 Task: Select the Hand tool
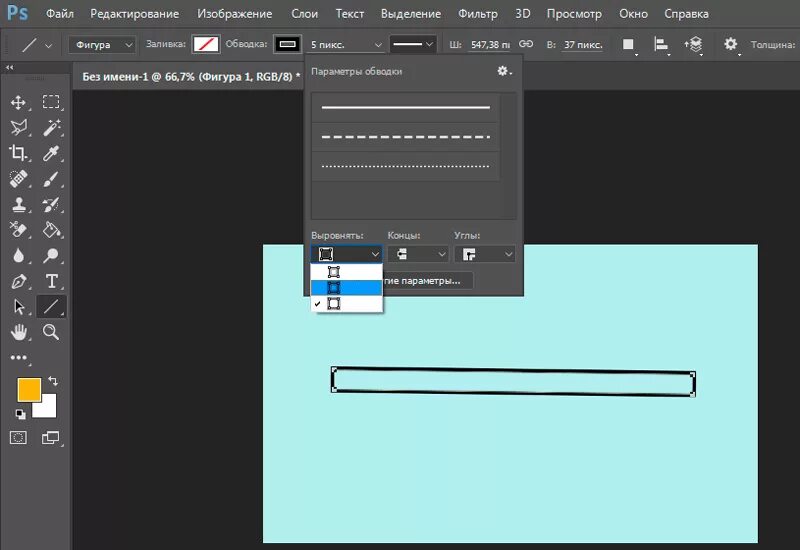[18, 332]
